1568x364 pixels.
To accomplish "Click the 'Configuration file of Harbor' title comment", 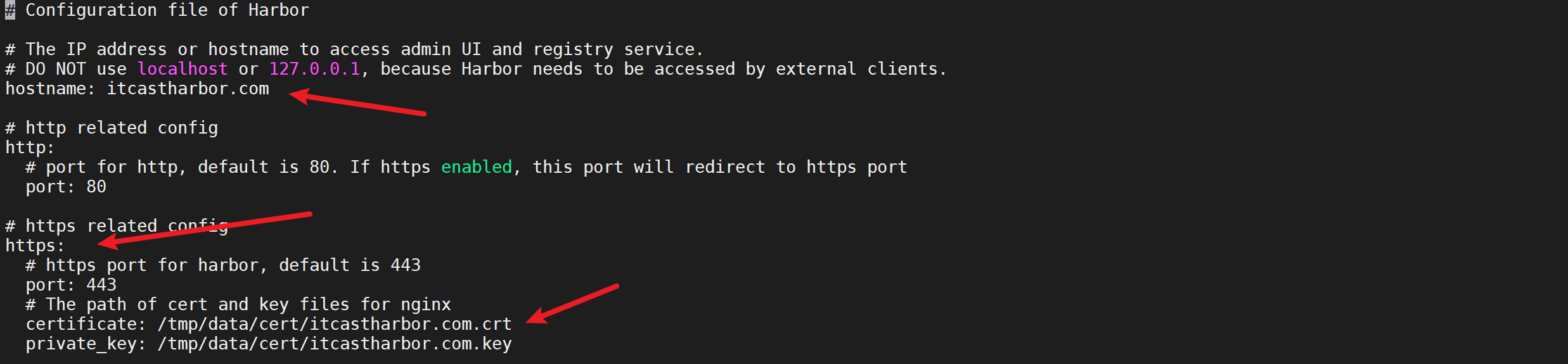I will 167,10.
